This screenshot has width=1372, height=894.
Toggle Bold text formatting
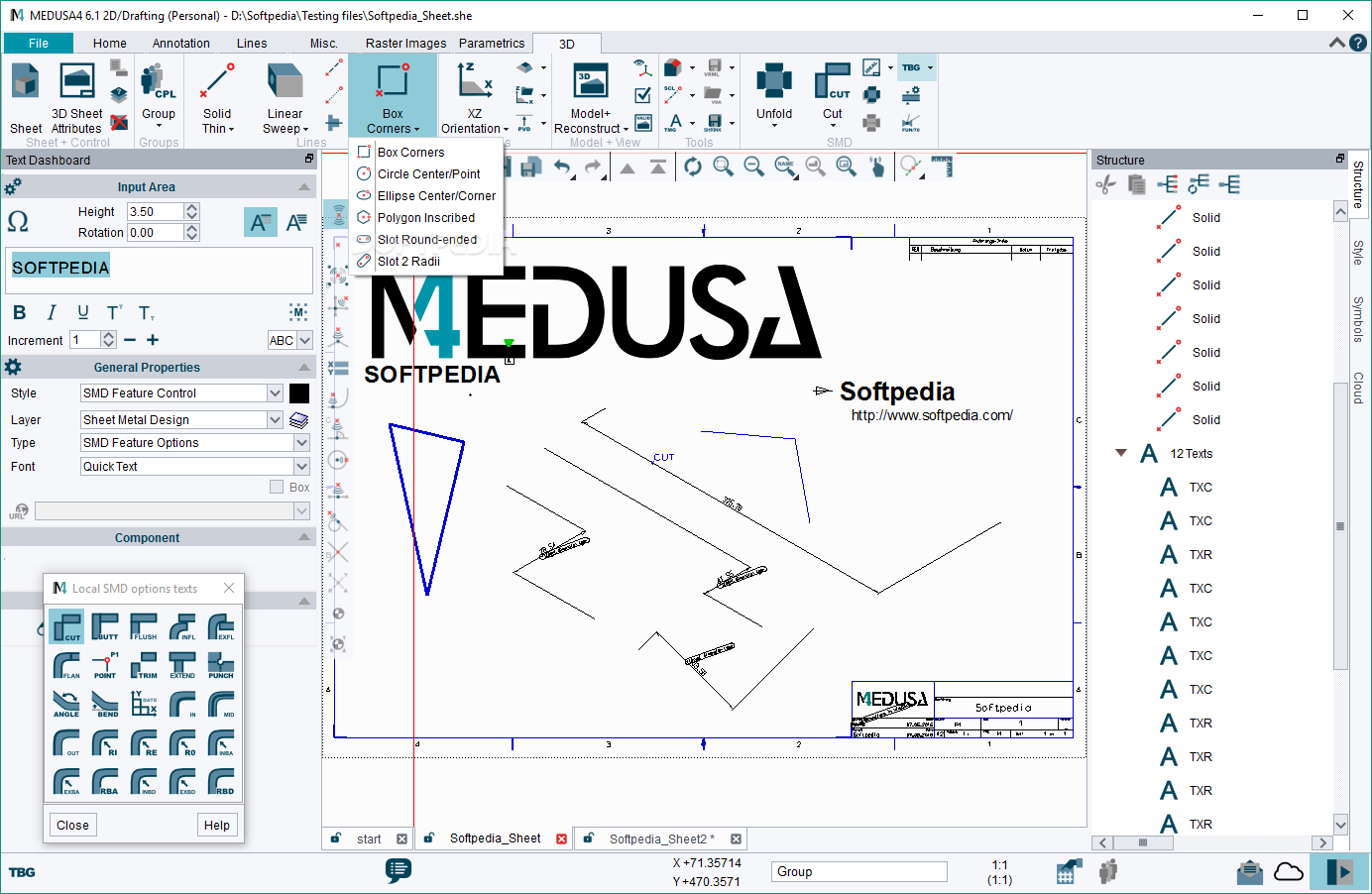20,313
